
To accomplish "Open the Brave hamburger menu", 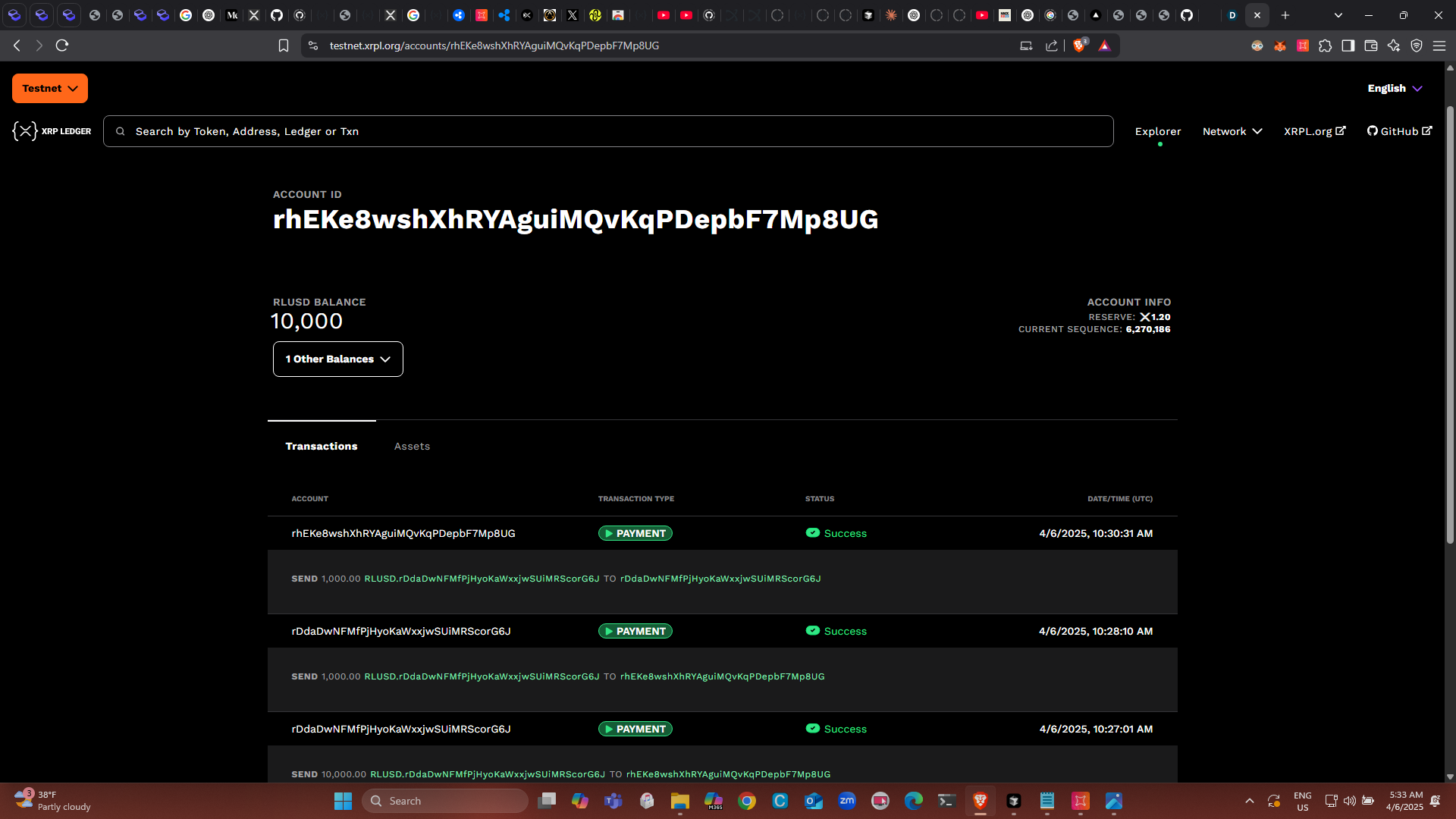I will click(1439, 45).
